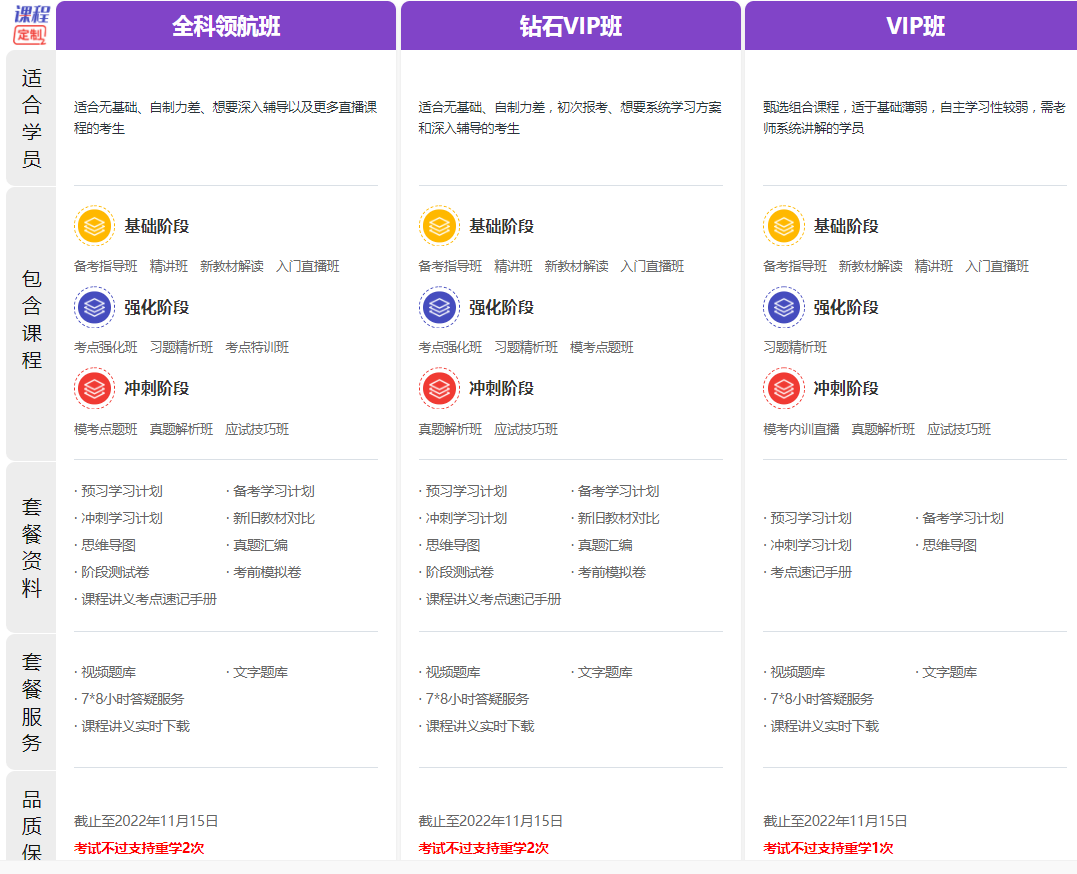The height and width of the screenshot is (874, 1077).
Task: Click the yellow 基础阶段 icon under VIP班
Action: click(784, 225)
